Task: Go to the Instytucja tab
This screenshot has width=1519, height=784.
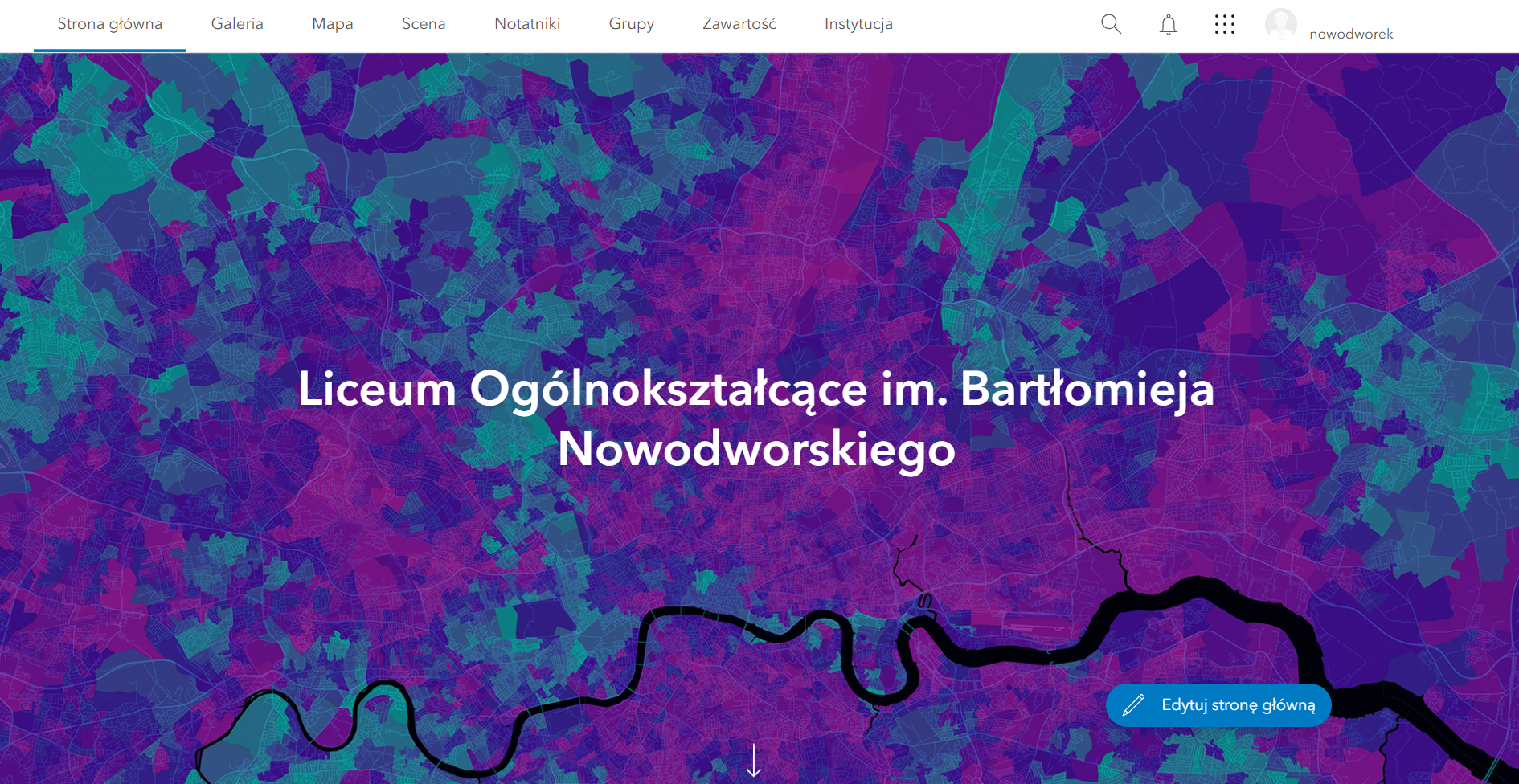Action: click(858, 24)
